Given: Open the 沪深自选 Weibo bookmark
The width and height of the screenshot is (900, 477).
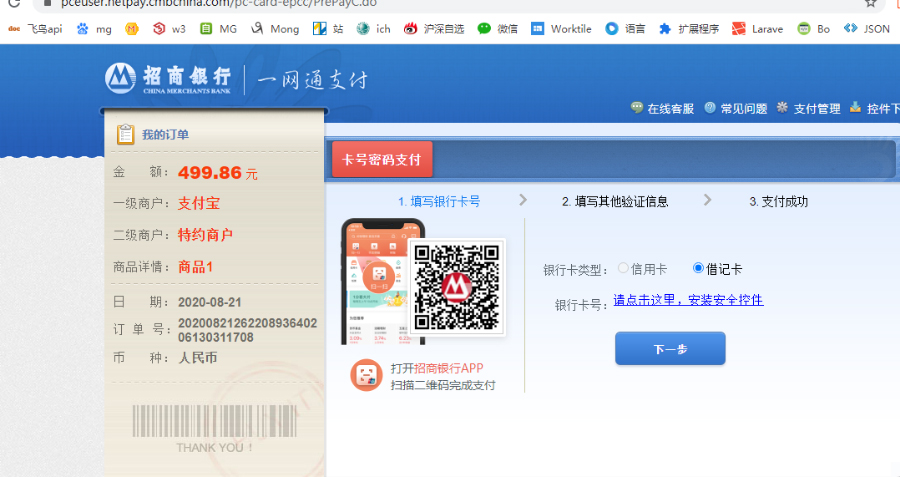Looking at the screenshot, I should click(433, 29).
